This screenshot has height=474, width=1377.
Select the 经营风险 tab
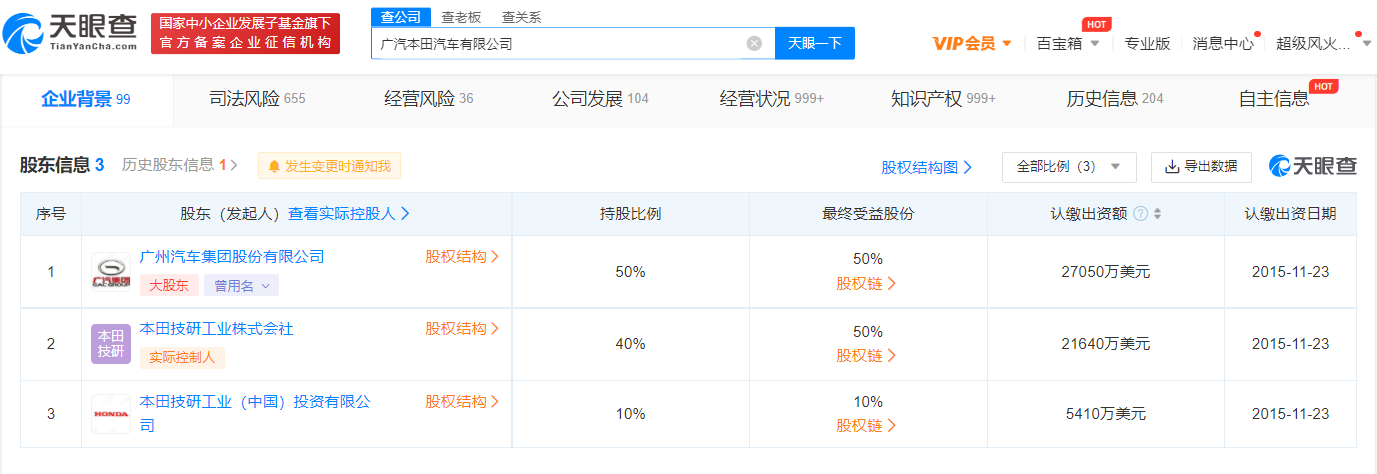(428, 99)
